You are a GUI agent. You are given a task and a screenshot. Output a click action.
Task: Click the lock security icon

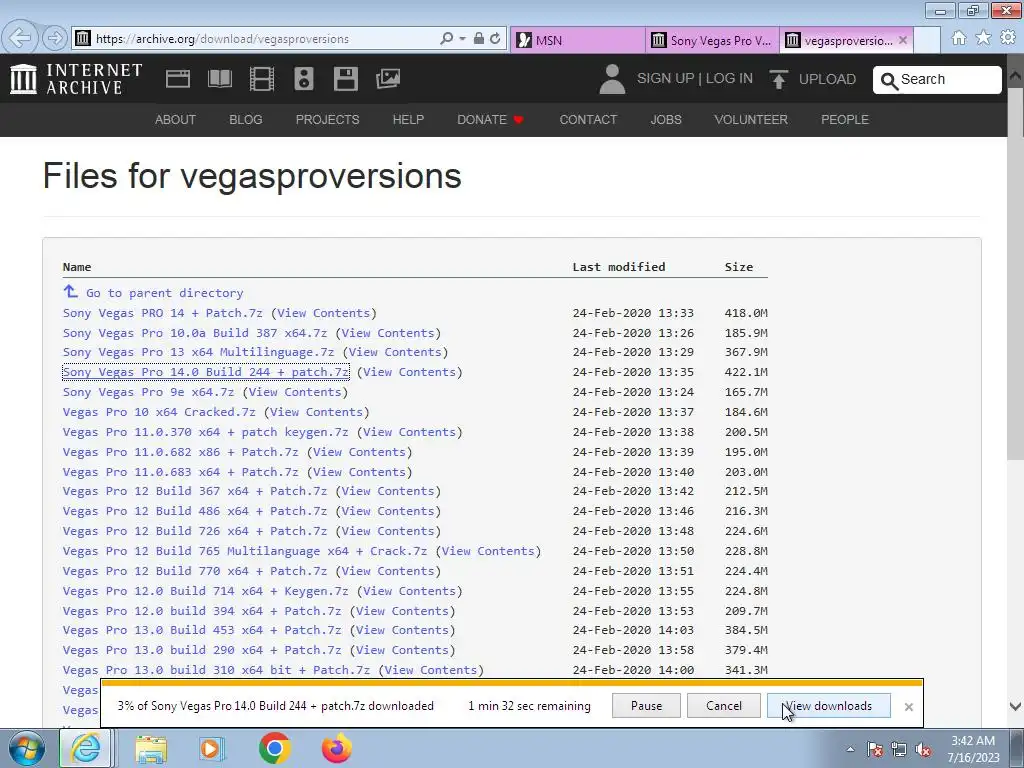click(x=479, y=39)
